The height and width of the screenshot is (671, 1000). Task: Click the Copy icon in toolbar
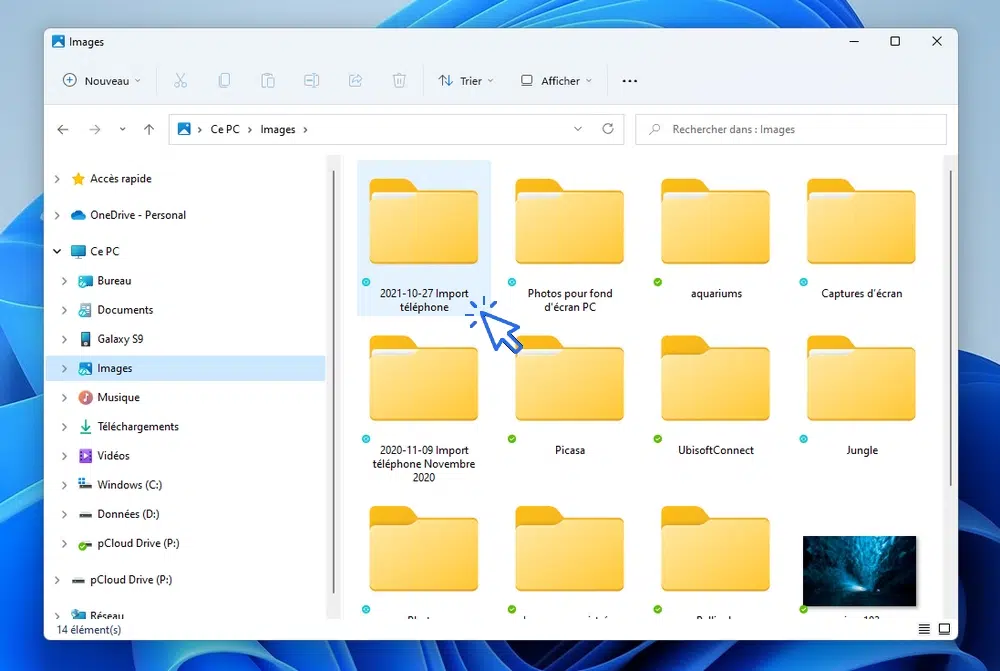pos(224,81)
